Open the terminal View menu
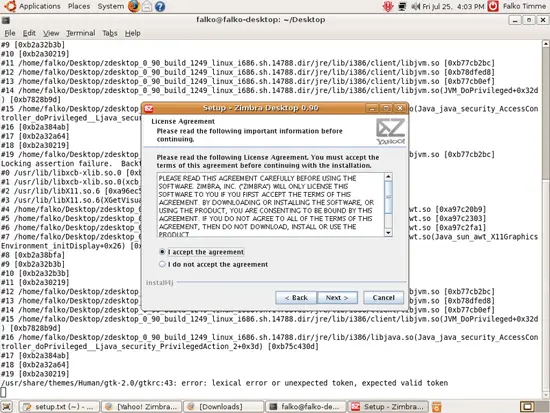 coord(51,33)
